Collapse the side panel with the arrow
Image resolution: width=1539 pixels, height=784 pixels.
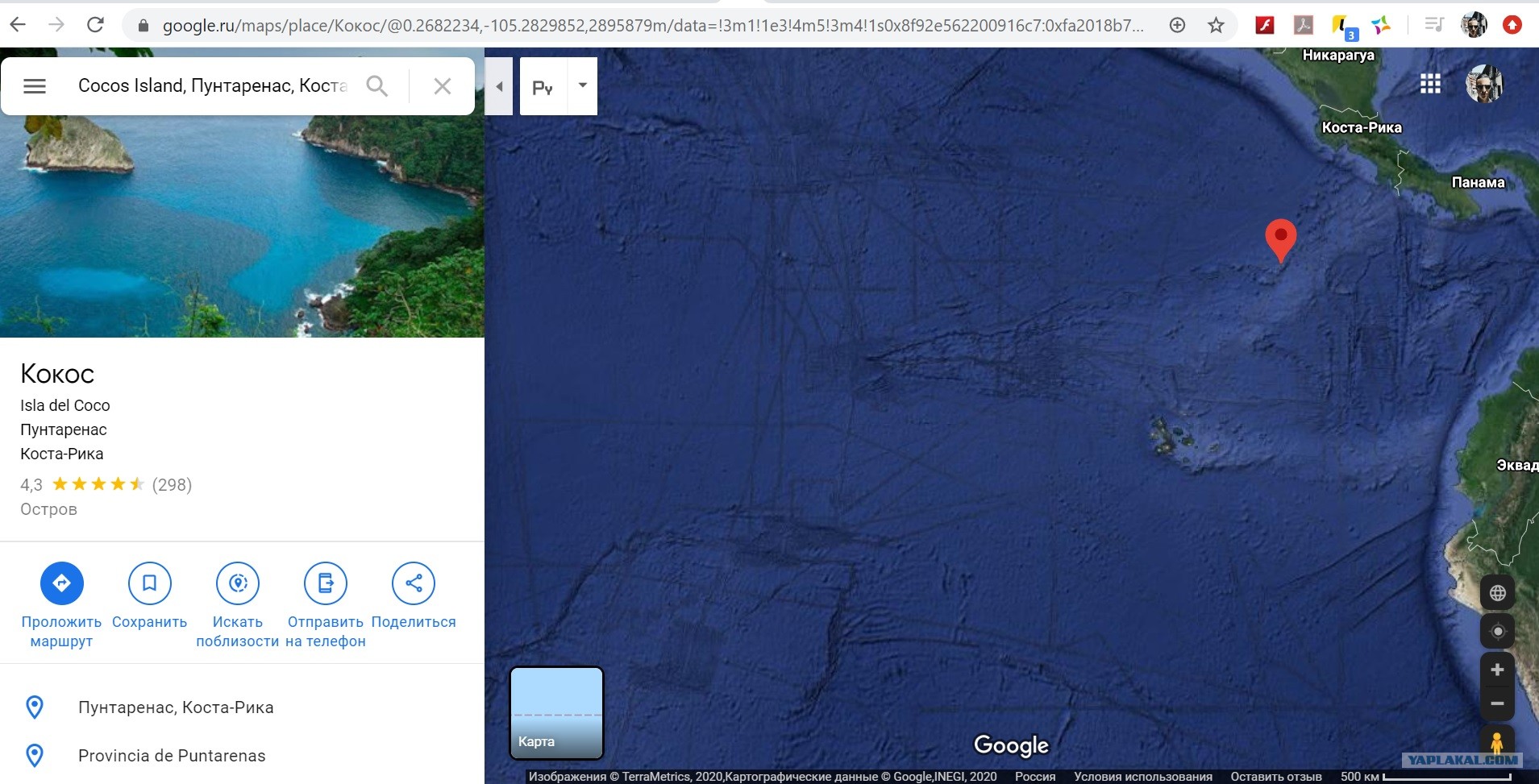point(499,86)
